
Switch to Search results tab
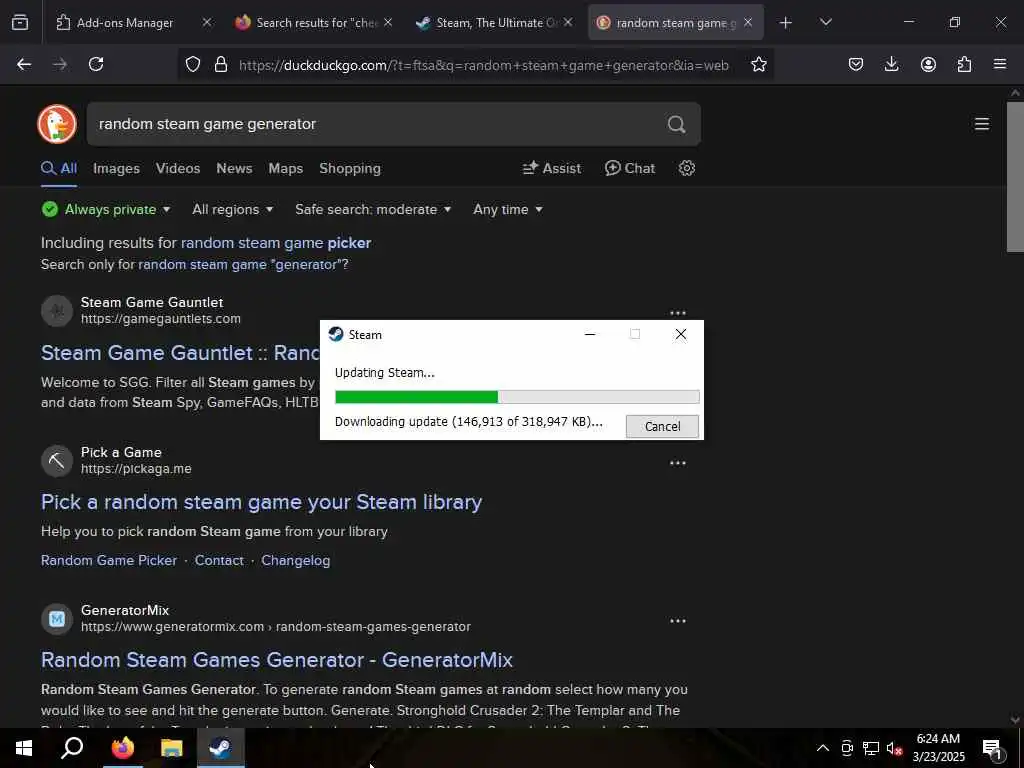315,22
